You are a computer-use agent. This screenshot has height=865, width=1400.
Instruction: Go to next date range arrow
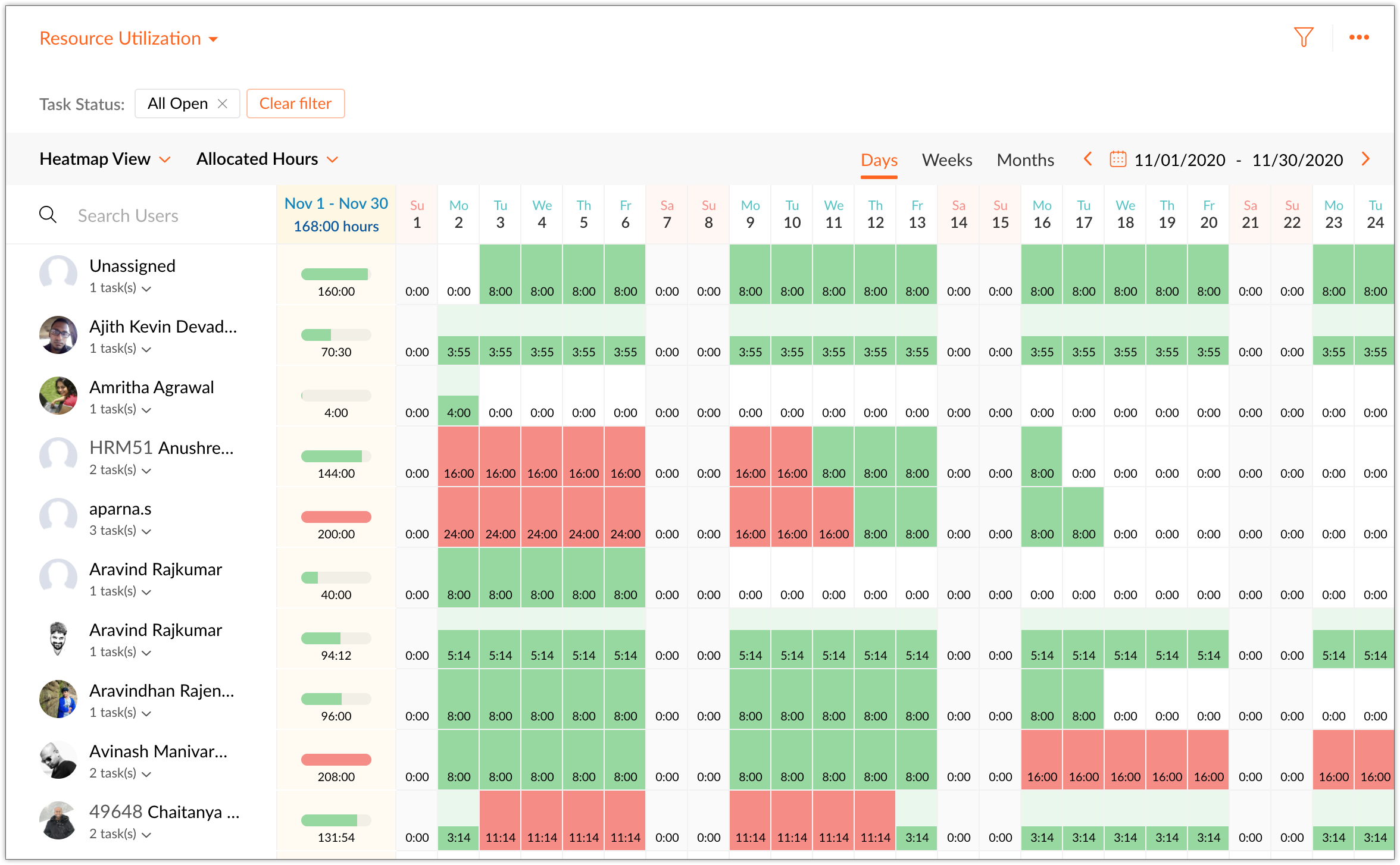pyautogui.click(x=1366, y=159)
